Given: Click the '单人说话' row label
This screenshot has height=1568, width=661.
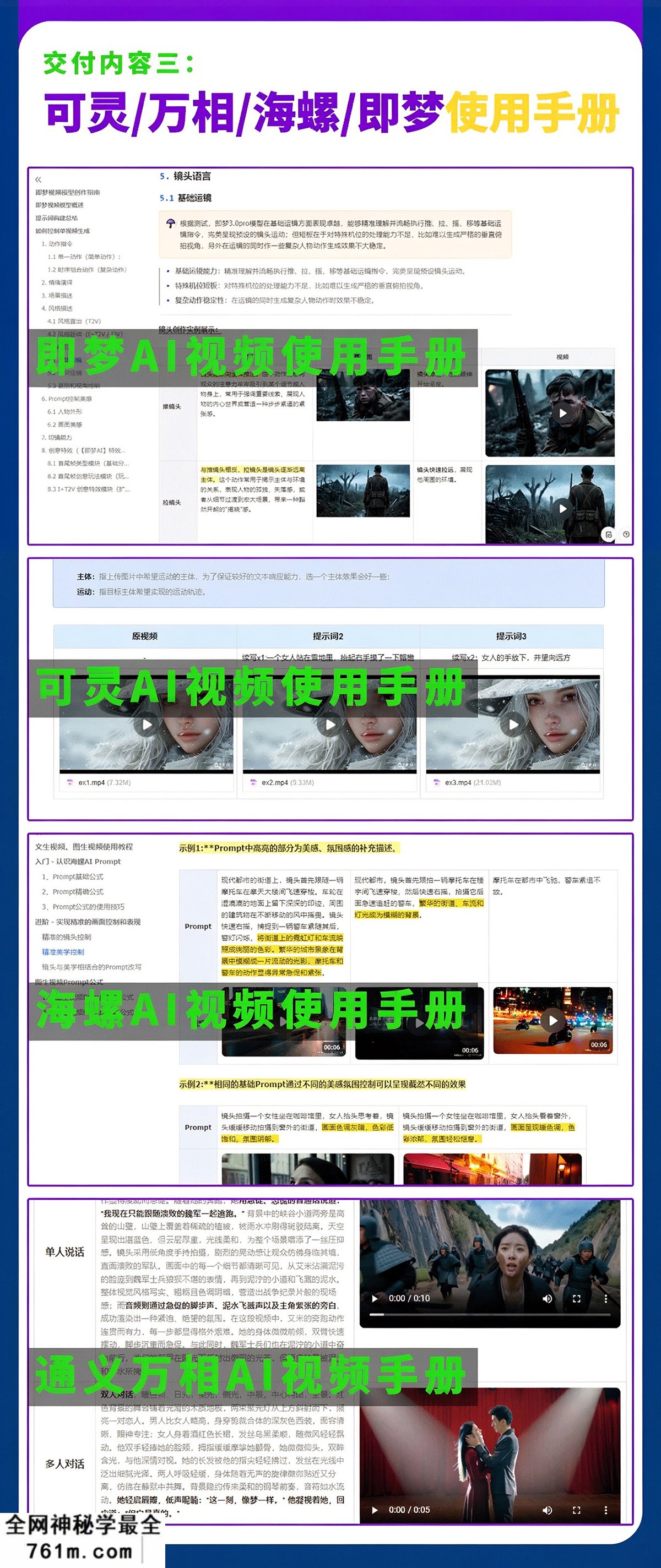Looking at the screenshot, I should pyautogui.click(x=64, y=1251).
